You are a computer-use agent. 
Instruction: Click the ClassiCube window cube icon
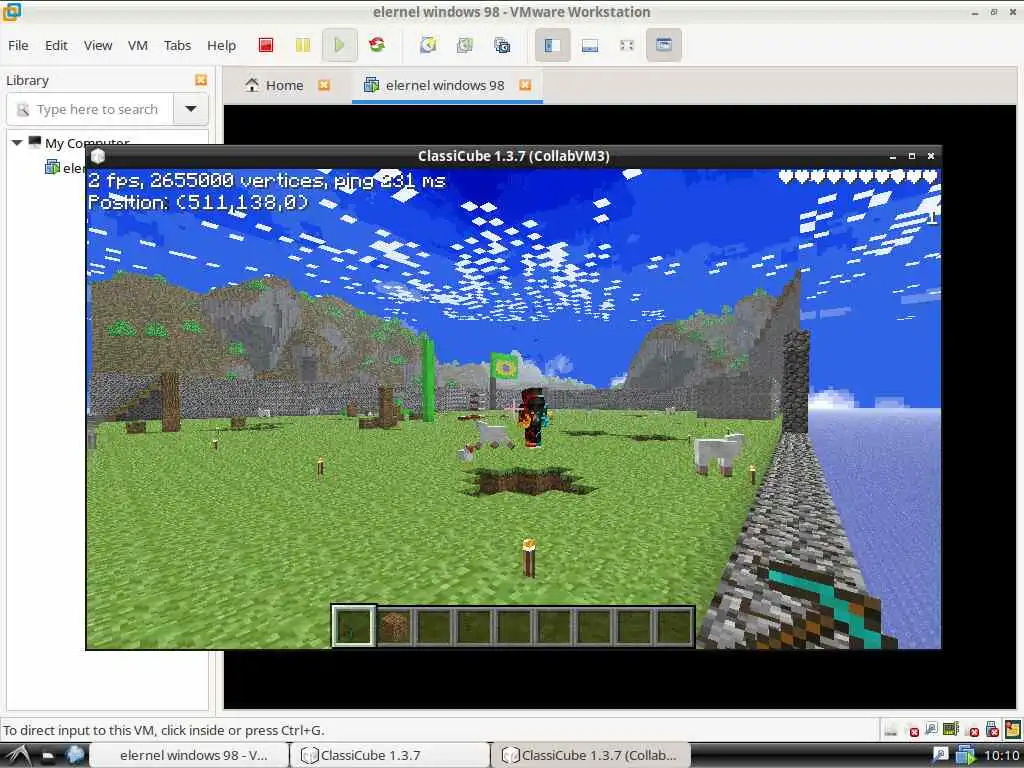[98, 156]
